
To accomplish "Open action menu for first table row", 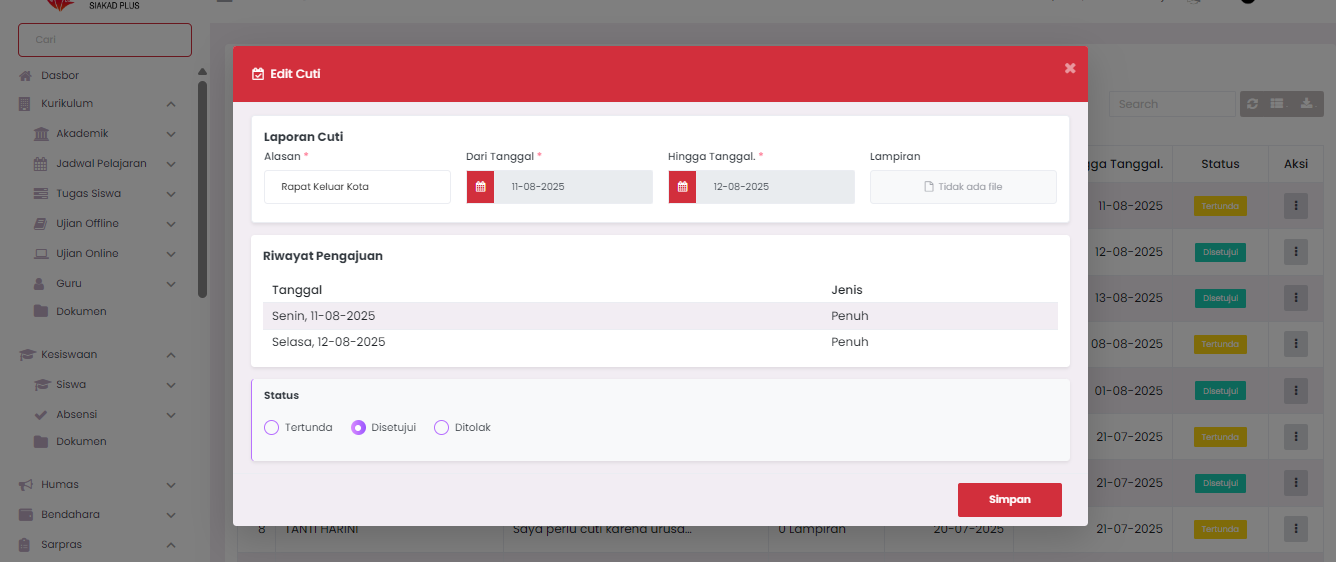I will tap(1296, 206).
